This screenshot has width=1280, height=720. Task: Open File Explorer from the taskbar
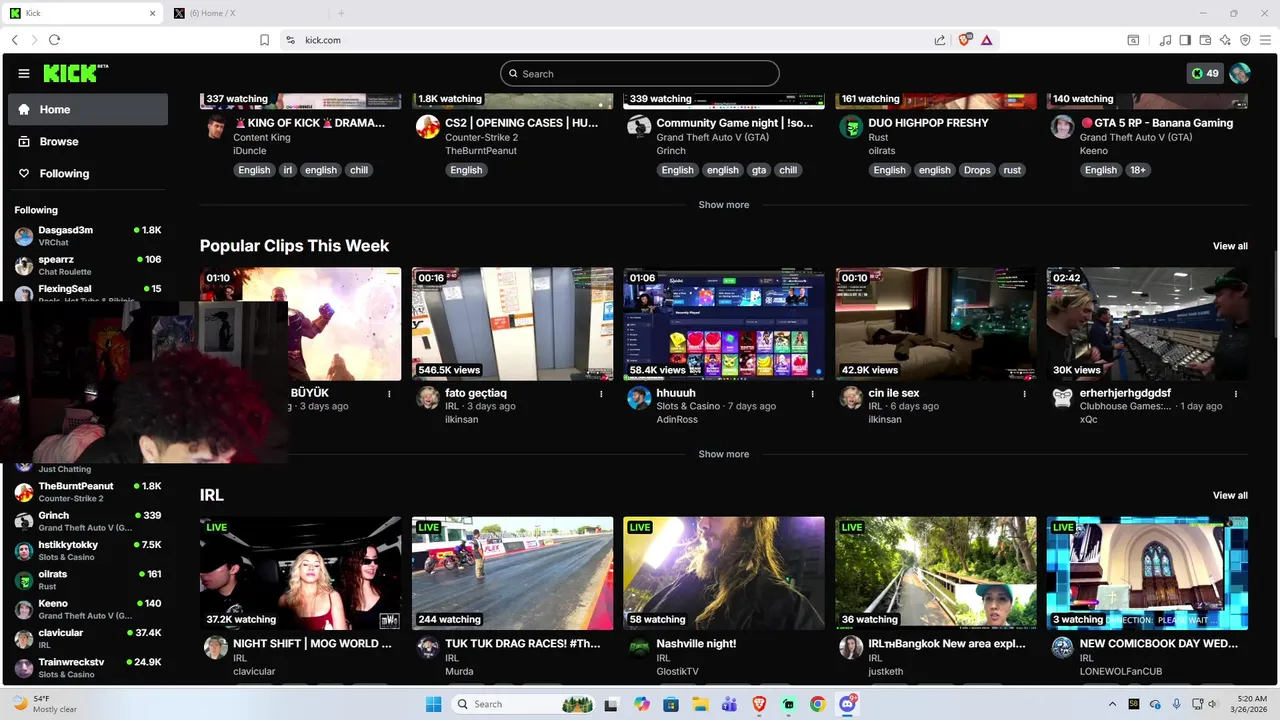pyautogui.click(x=700, y=704)
